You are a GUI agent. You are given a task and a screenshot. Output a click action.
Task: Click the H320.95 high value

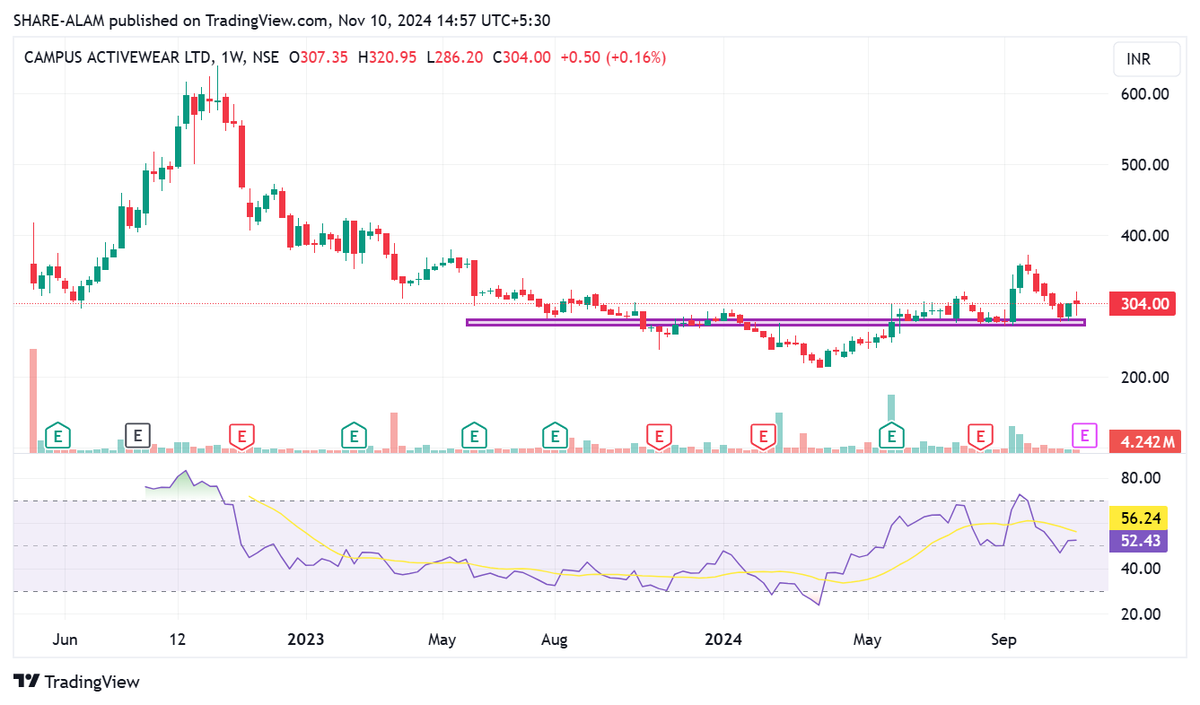[388, 58]
